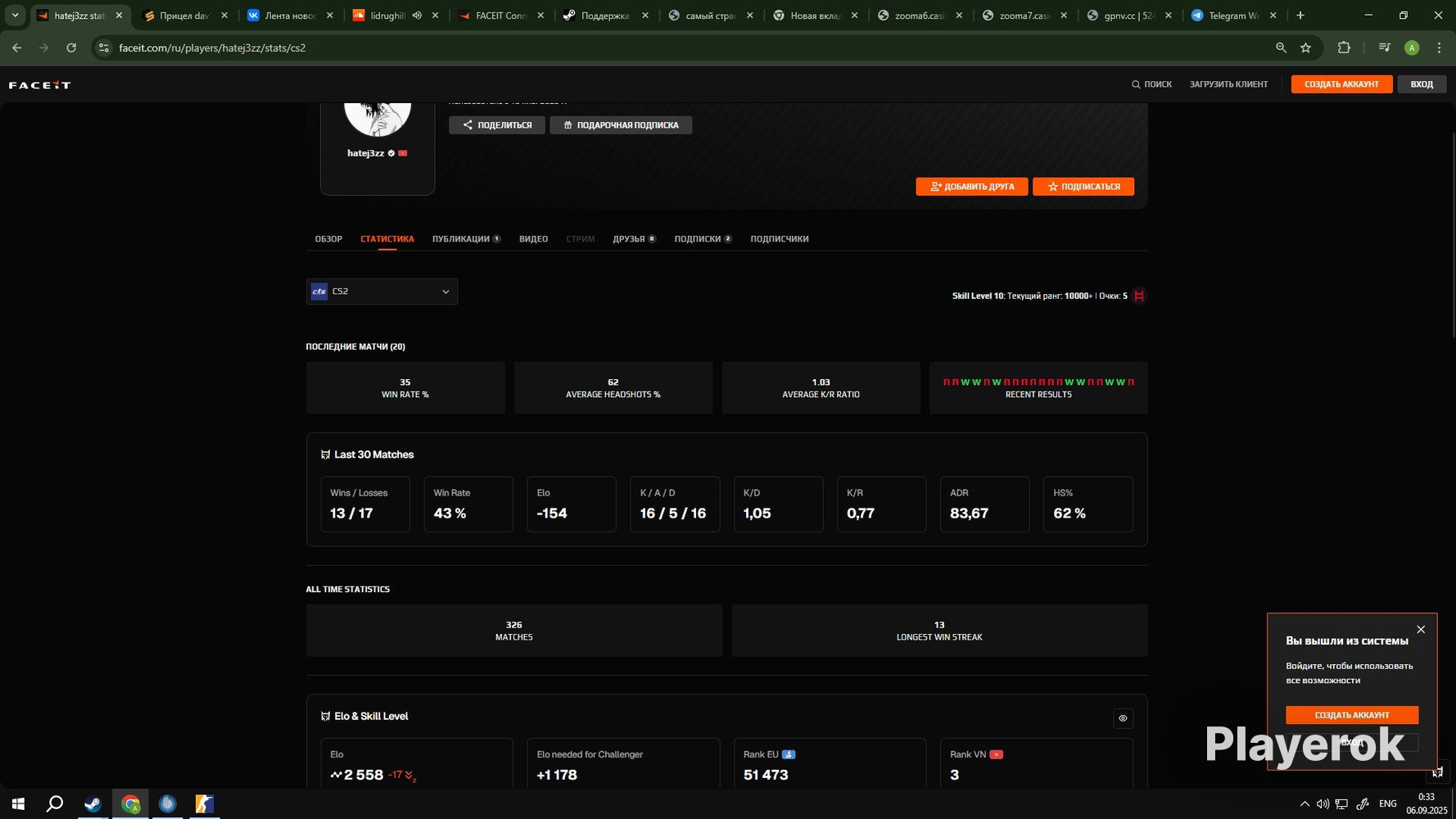Screen dimensions: 1456x819
Task: Bookmark this page with the star icon
Action: point(1306,48)
